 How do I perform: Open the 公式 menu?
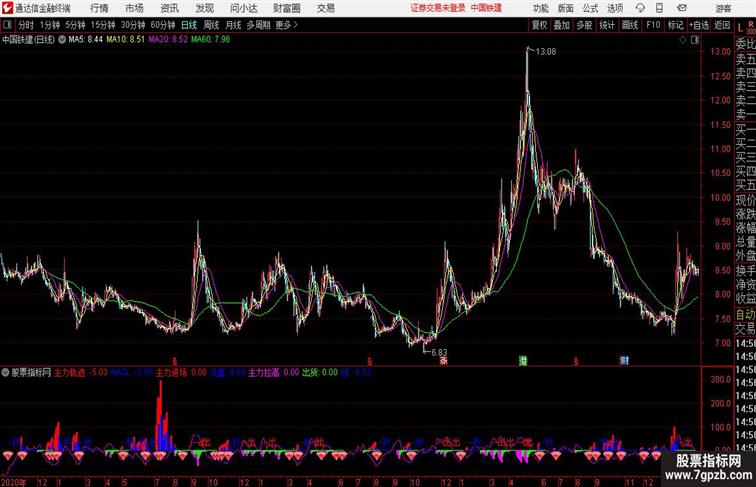tap(590, 8)
